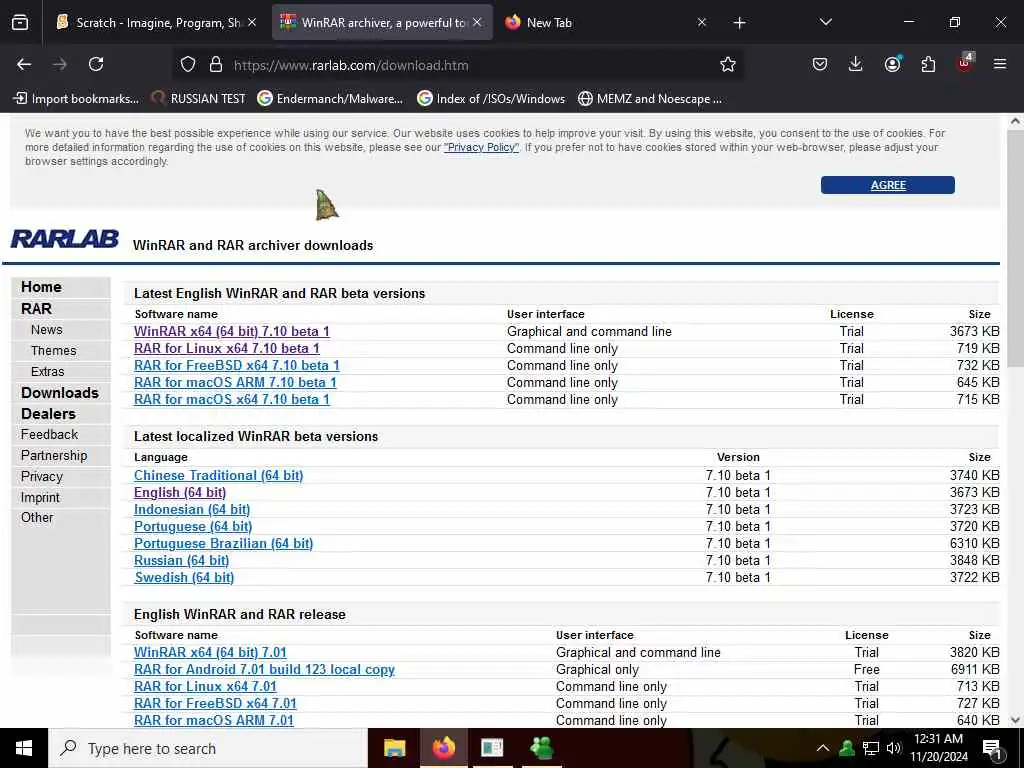This screenshot has height=768, width=1024.
Task: Open Other sidebar item
Action: click(37, 517)
